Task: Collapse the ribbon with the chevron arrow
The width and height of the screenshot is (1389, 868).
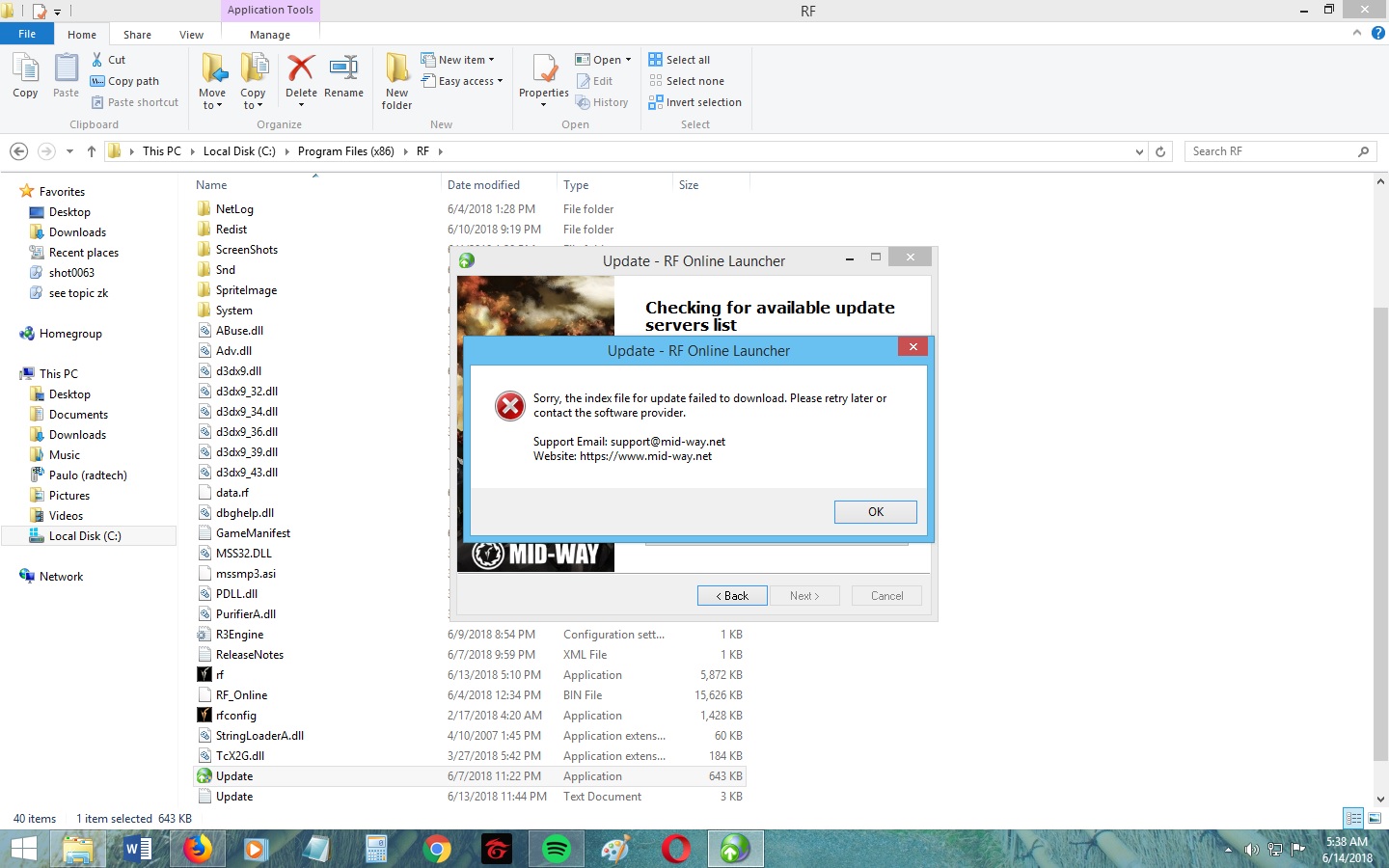Action: click(1356, 33)
